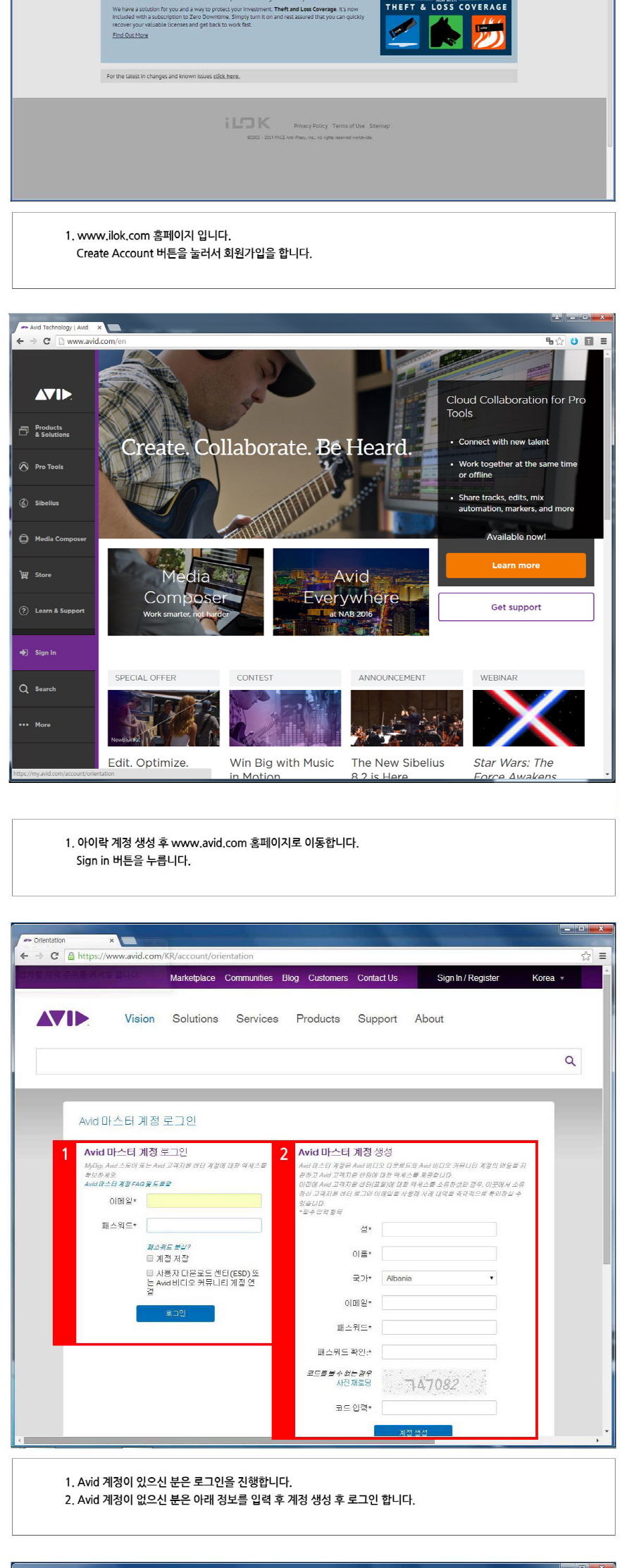Open Learn & Support sidebar item
627x1568 pixels.
coord(54,610)
